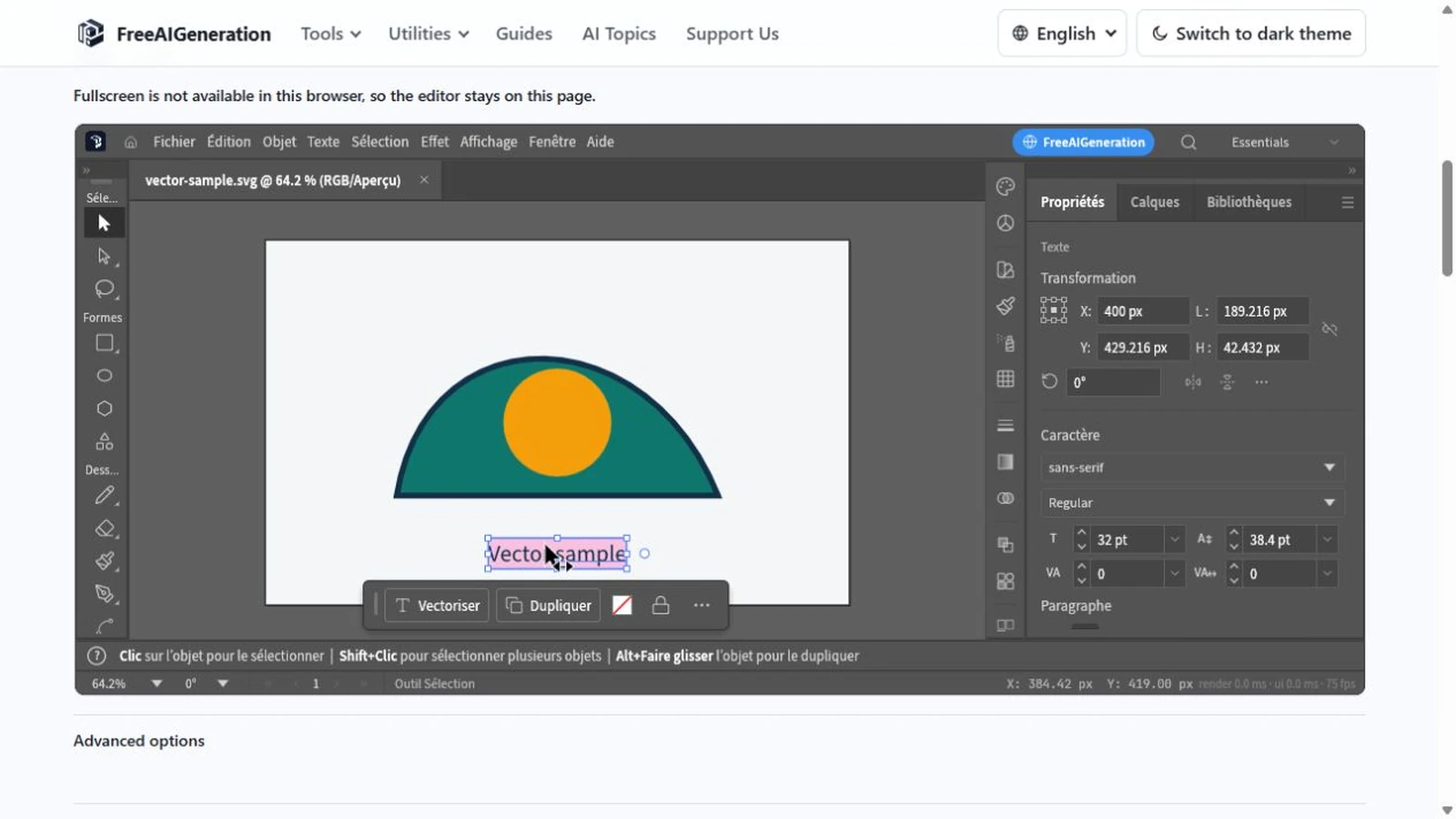Toggle the constrain proportions link icon
The image size is (1456, 819).
point(1330,329)
